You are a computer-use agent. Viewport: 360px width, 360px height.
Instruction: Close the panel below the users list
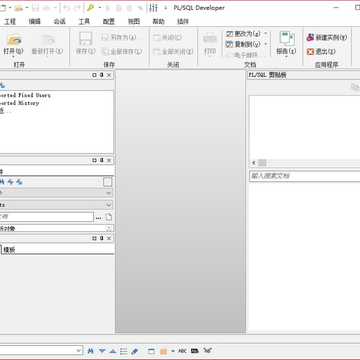109,160
